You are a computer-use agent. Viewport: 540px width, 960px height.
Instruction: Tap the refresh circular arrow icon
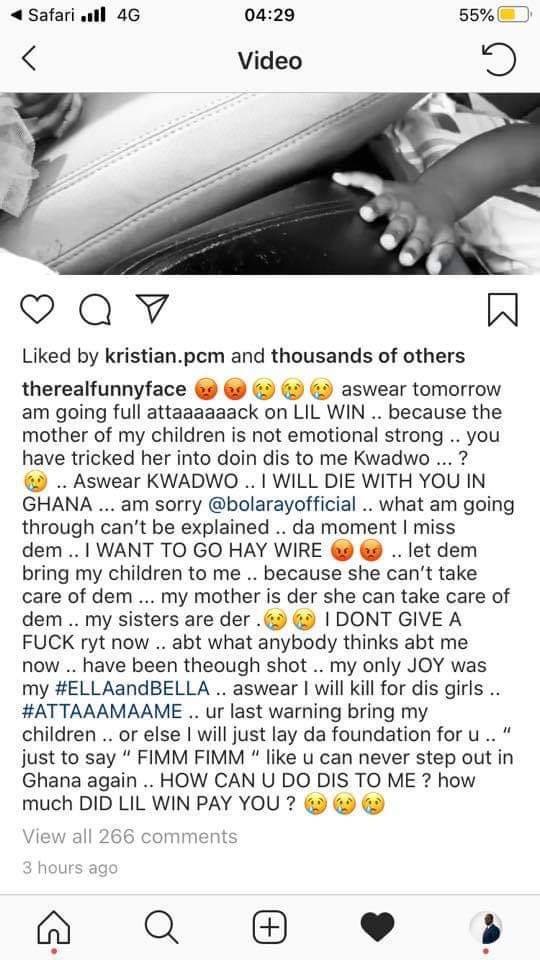pos(499,59)
